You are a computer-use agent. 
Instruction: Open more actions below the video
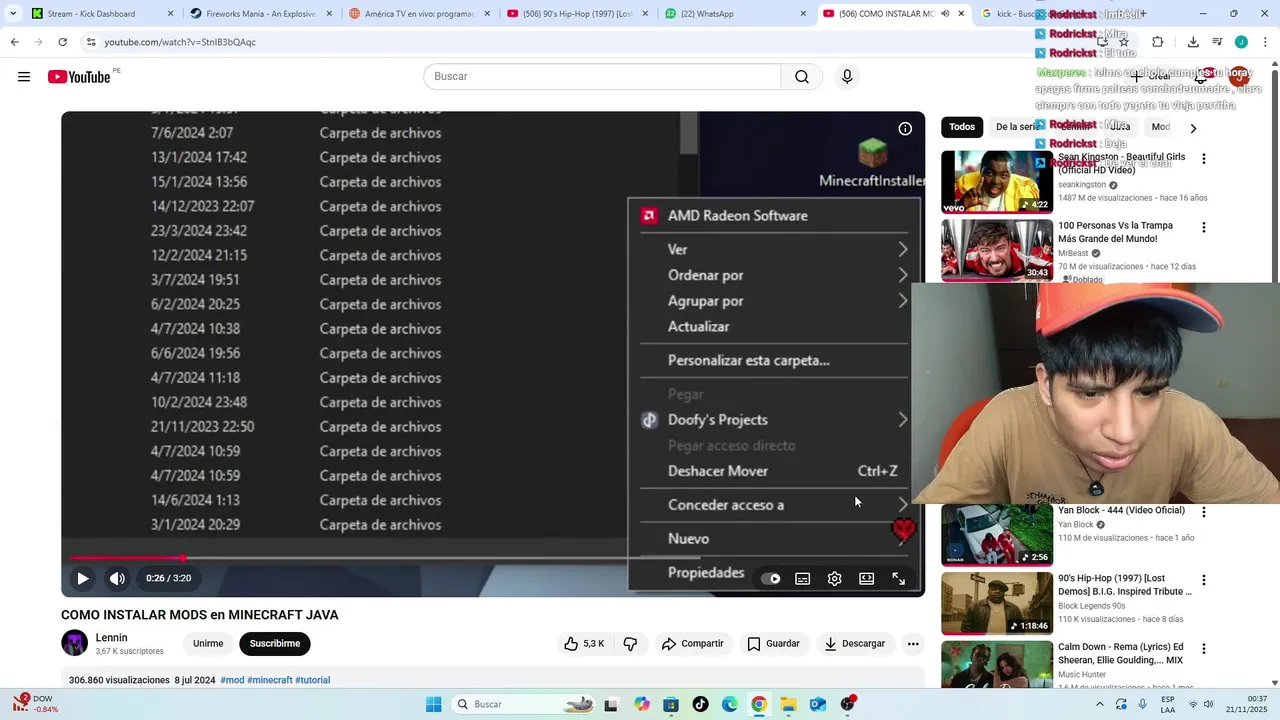coord(913,644)
